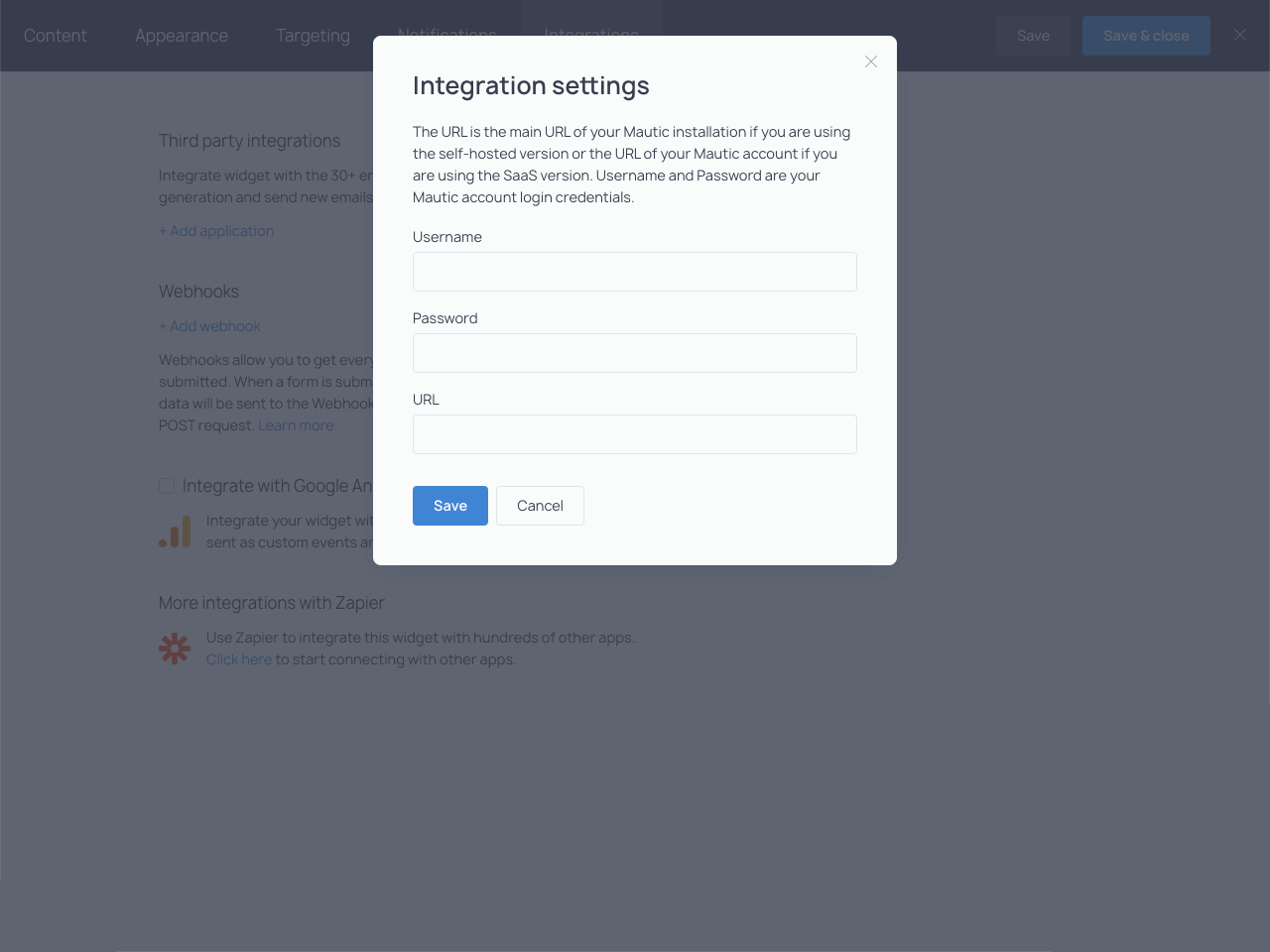This screenshot has width=1270, height=952.
Task: Click the top bar Save button
Action: [x=1033, y=36]
